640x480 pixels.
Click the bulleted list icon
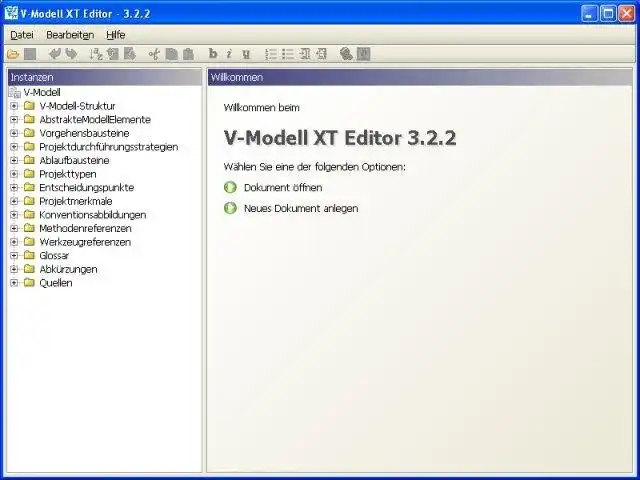pyautogui.click(x=288, y=54)
